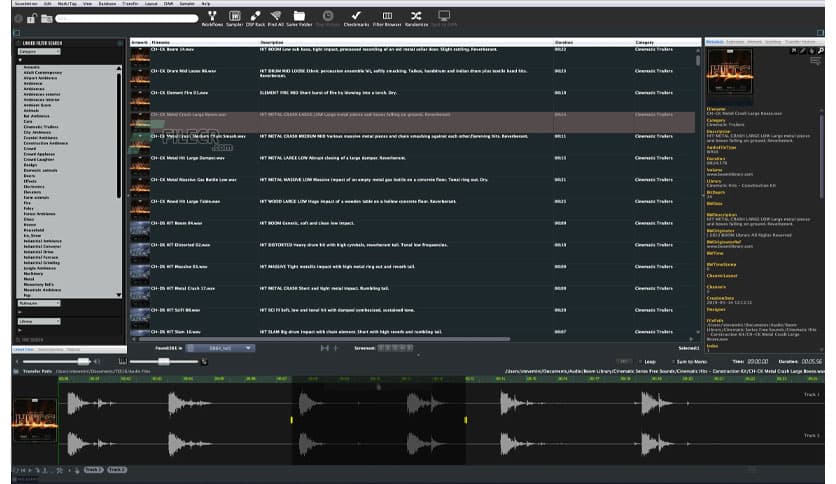Toggle the lock icon in the top toolbar
Image resolution: width=836 pixels, height=484 pixels.
[x=31, y=19]
